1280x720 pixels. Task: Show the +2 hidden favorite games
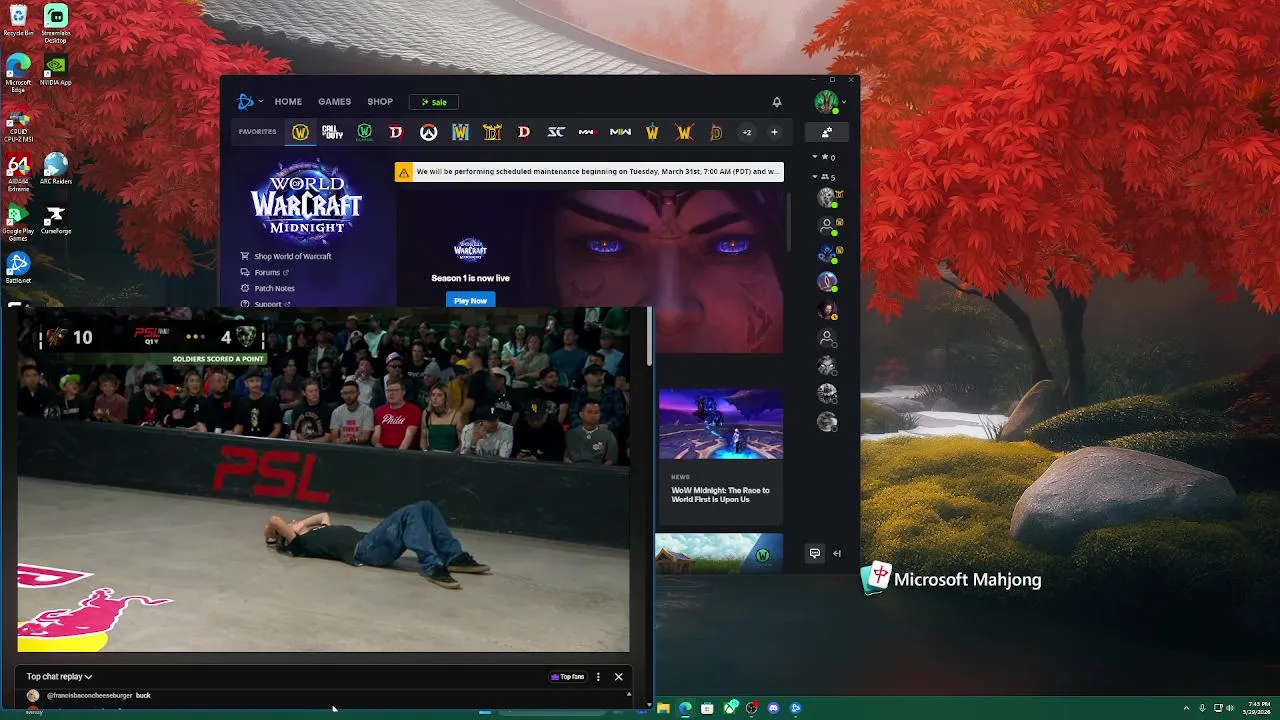pyautogui.click(x=746, y=132)
